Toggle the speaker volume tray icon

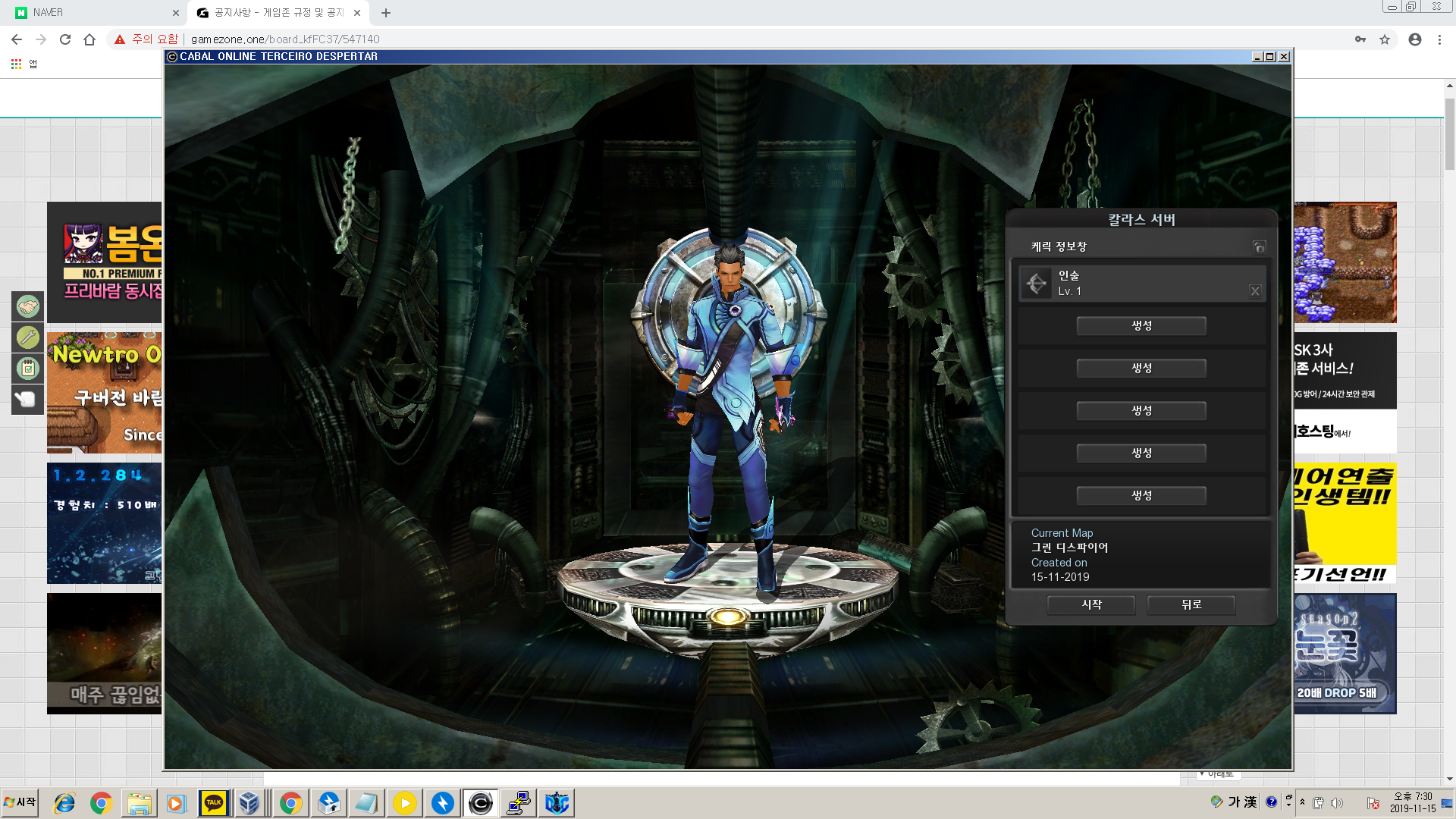coord(1336,803)
